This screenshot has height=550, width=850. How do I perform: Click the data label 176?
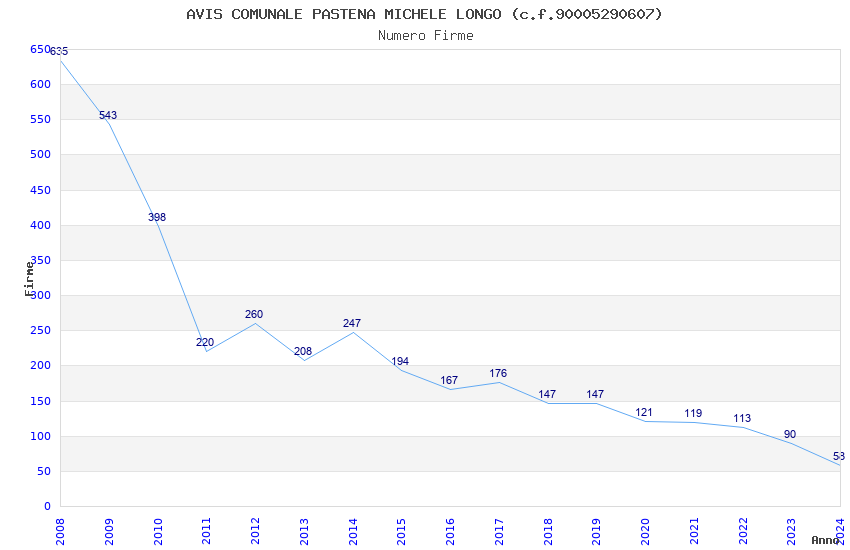(498, 373)
